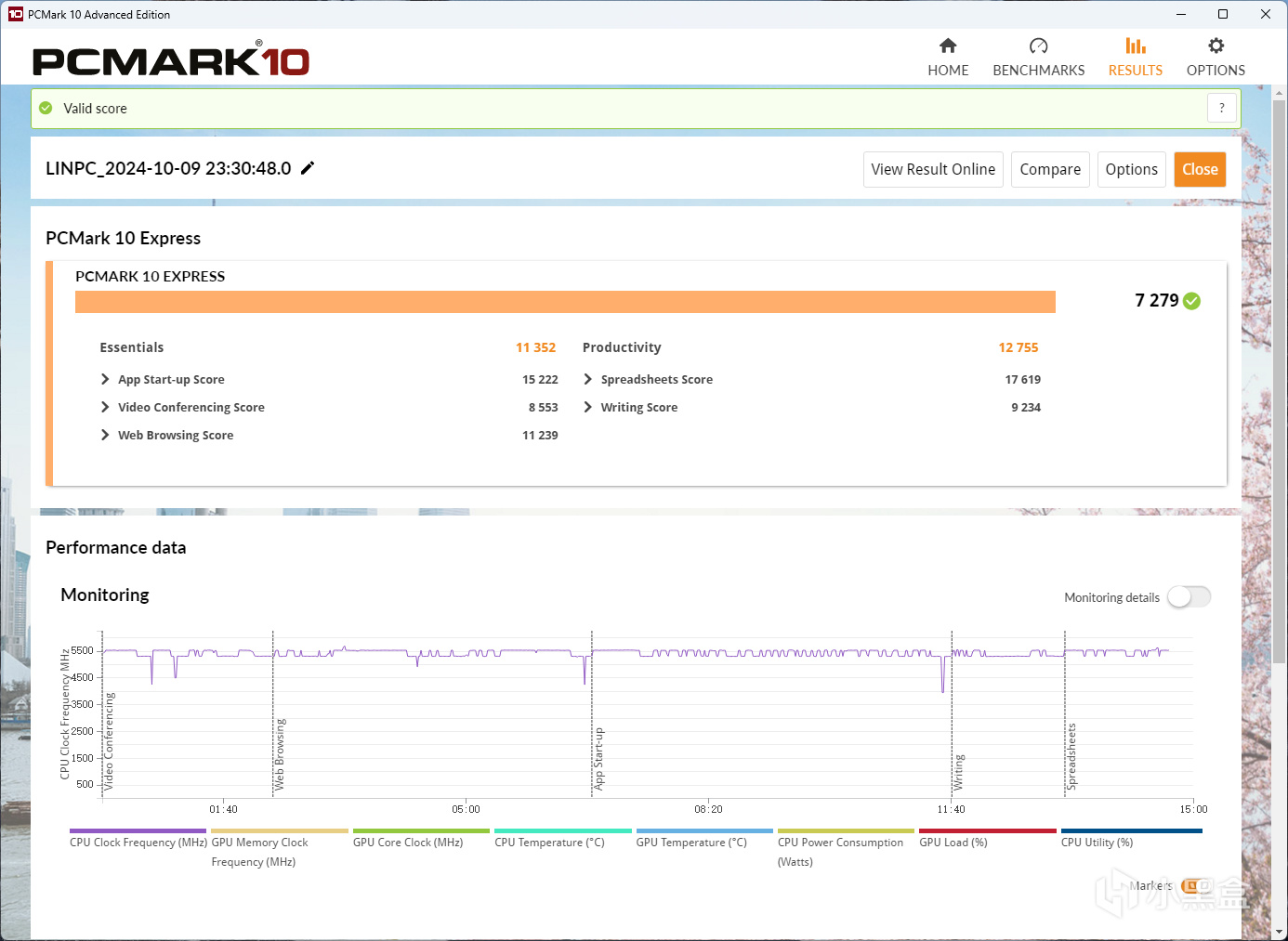Select the RESULTS tab
Screen dimensions: 1288x941
[1136, 58]
